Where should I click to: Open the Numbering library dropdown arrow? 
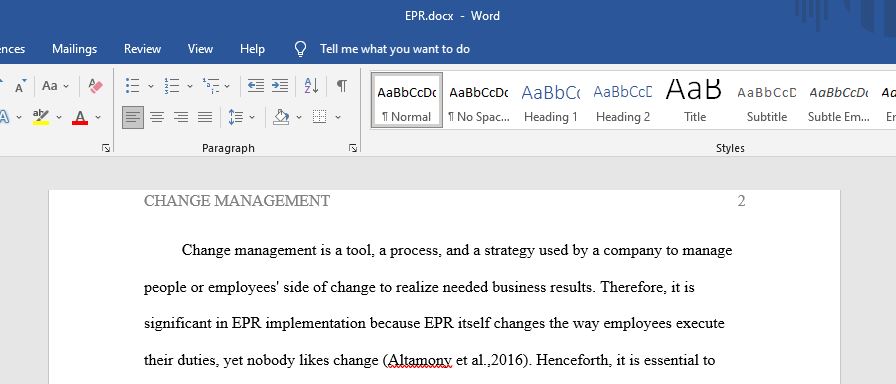[190, 86]
